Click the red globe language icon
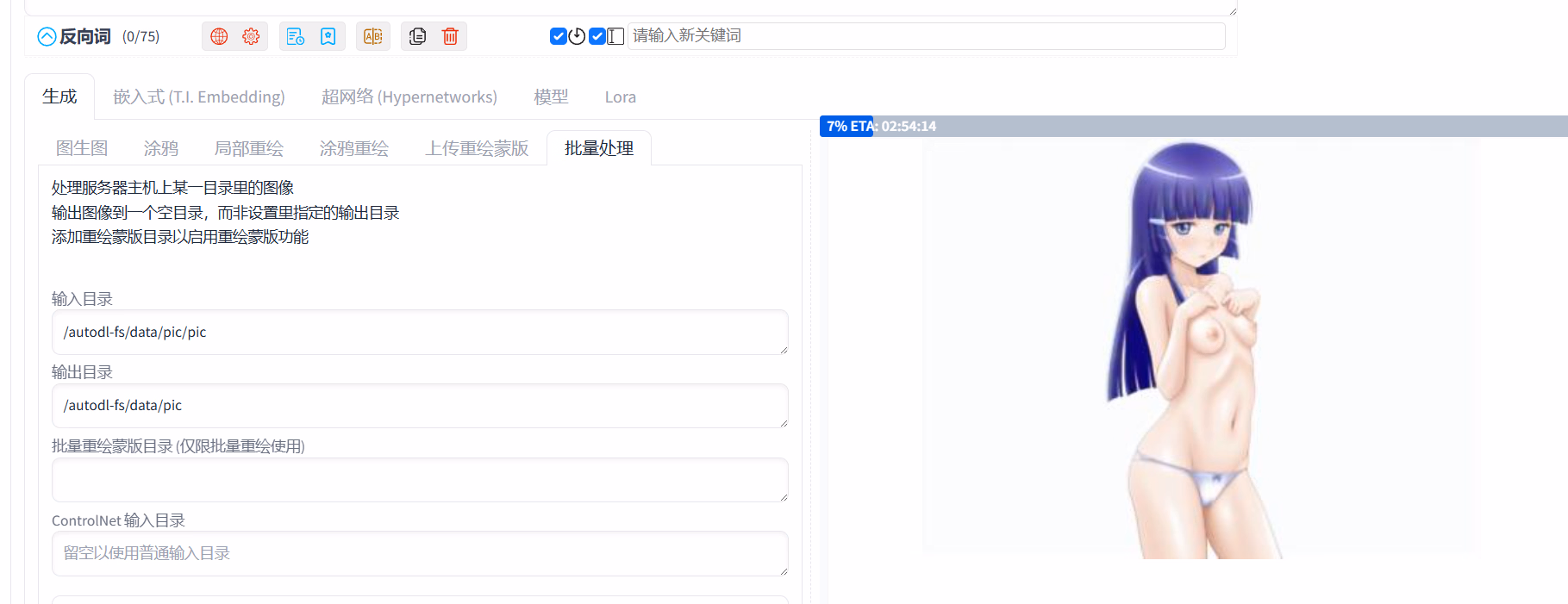 (x=219, y=36)
